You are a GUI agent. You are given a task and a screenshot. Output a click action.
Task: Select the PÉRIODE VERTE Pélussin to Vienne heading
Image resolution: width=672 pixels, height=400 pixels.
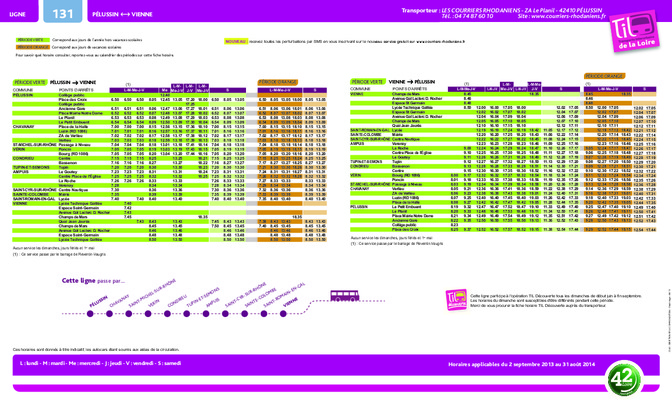pos(55,82)
